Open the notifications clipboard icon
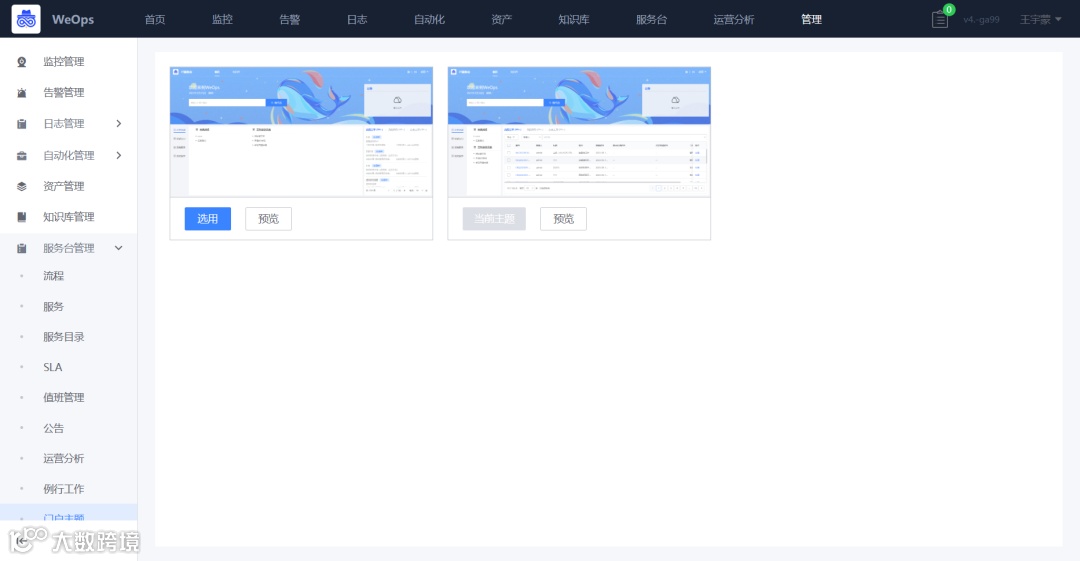 tap(939, 19)
